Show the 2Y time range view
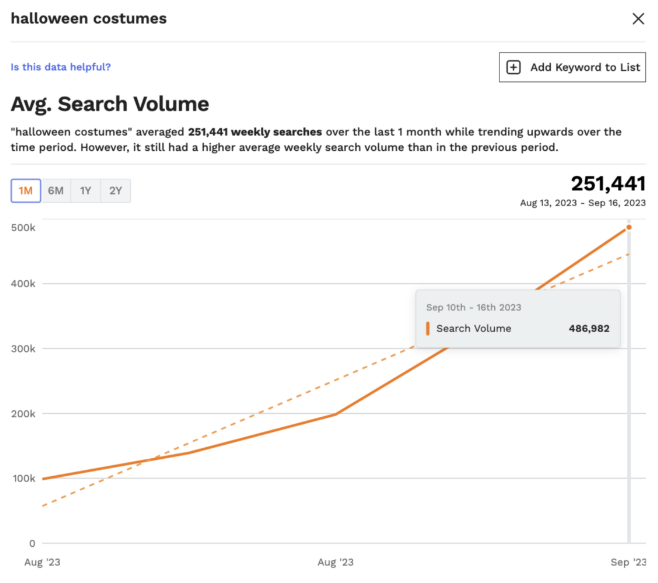This screenshot has width=658, height=583. 116,190
